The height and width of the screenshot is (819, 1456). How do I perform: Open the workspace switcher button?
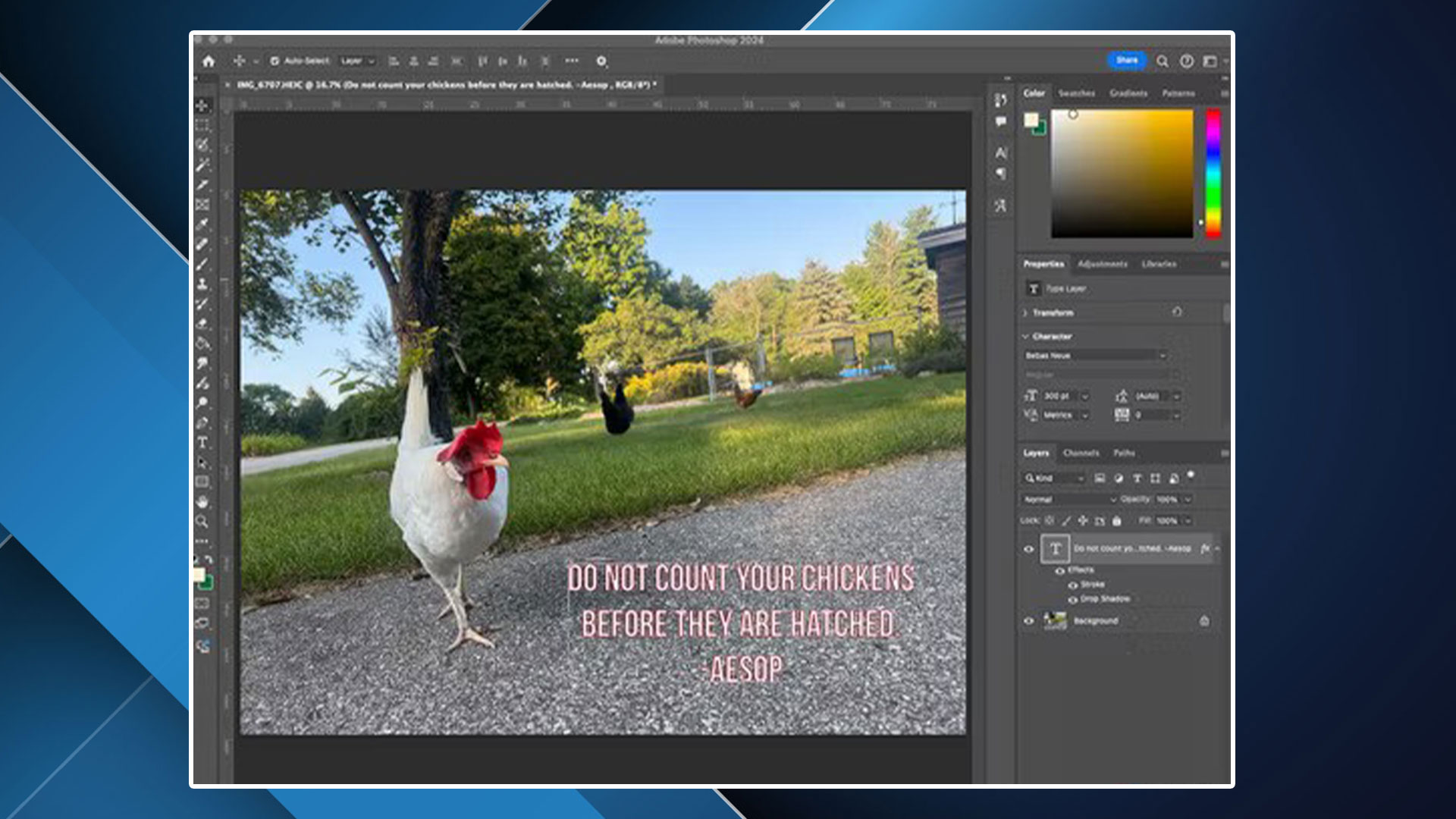(1211, 61)
